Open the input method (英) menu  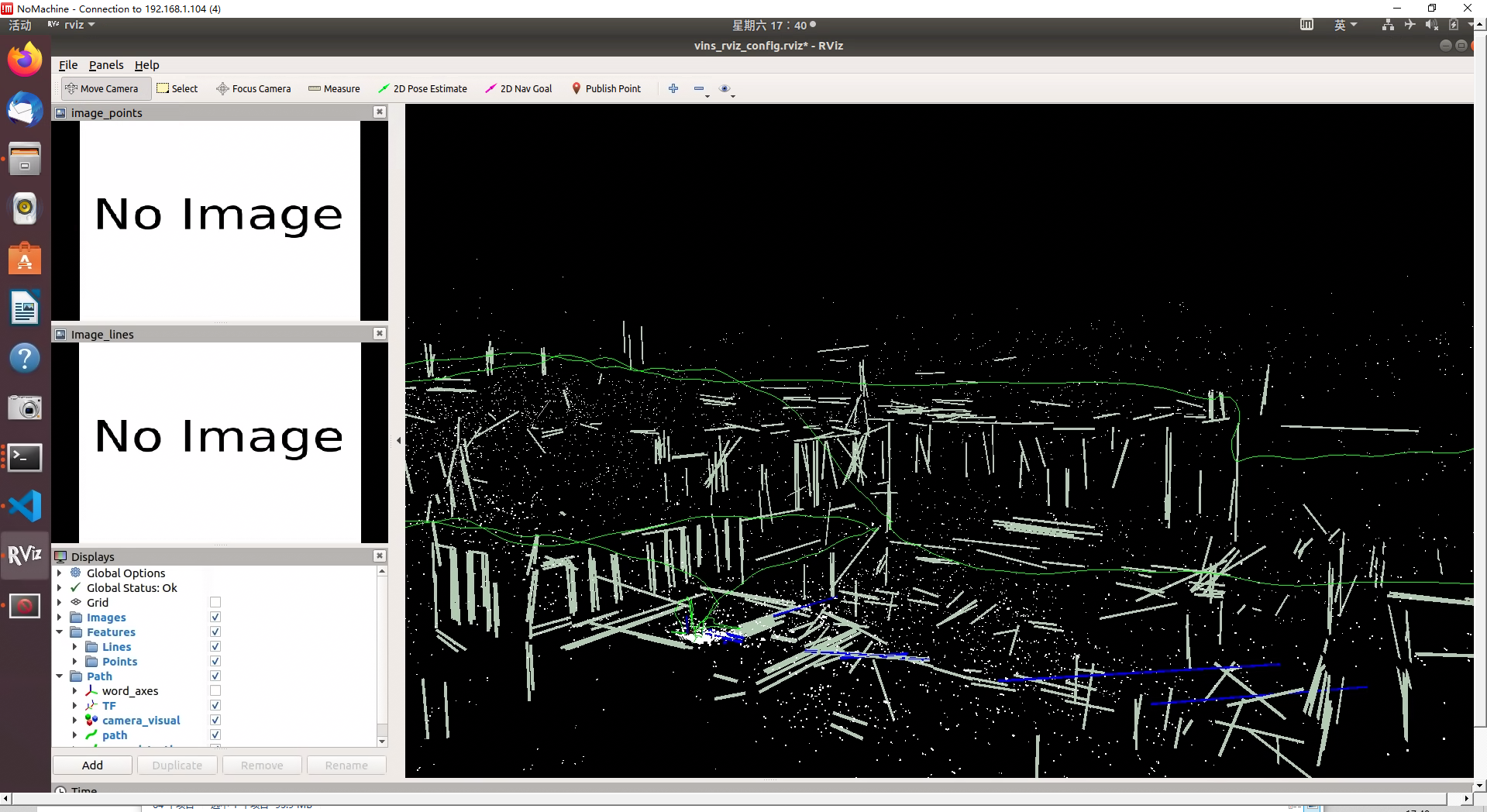[1345, 25]
